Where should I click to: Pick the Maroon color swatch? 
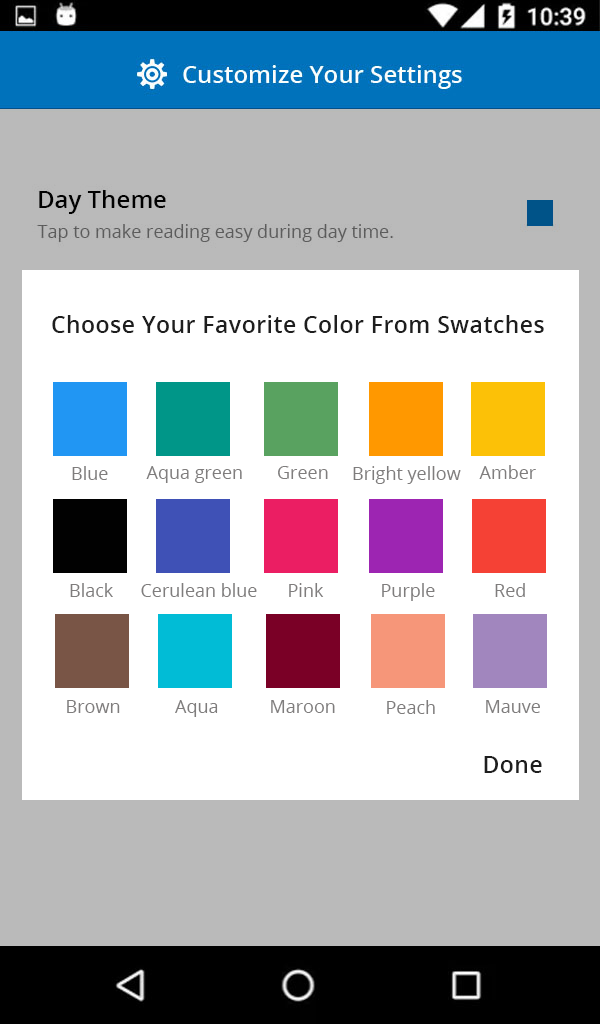(x=303, y=651)
